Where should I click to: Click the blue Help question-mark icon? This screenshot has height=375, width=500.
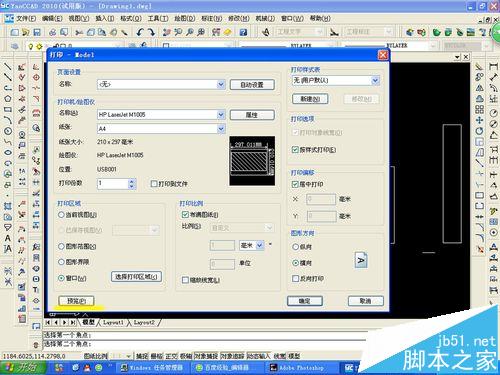(x=243, y=32)
